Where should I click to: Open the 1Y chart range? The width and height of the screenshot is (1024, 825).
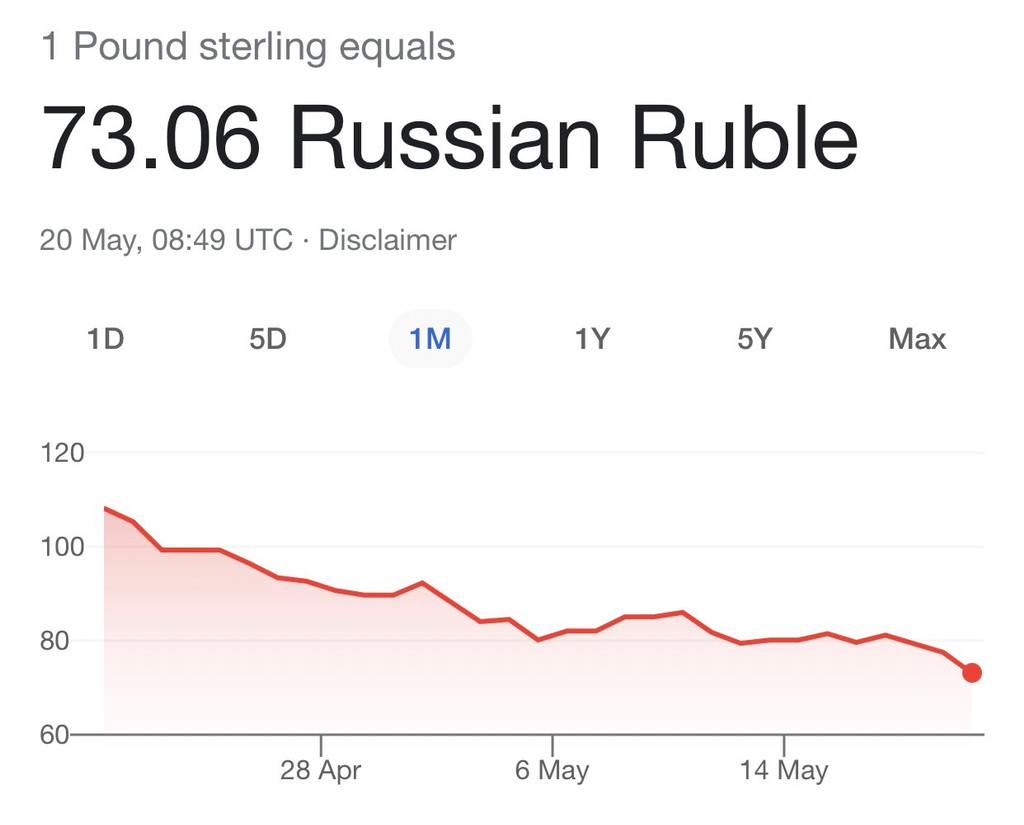[x=592, y=338]
